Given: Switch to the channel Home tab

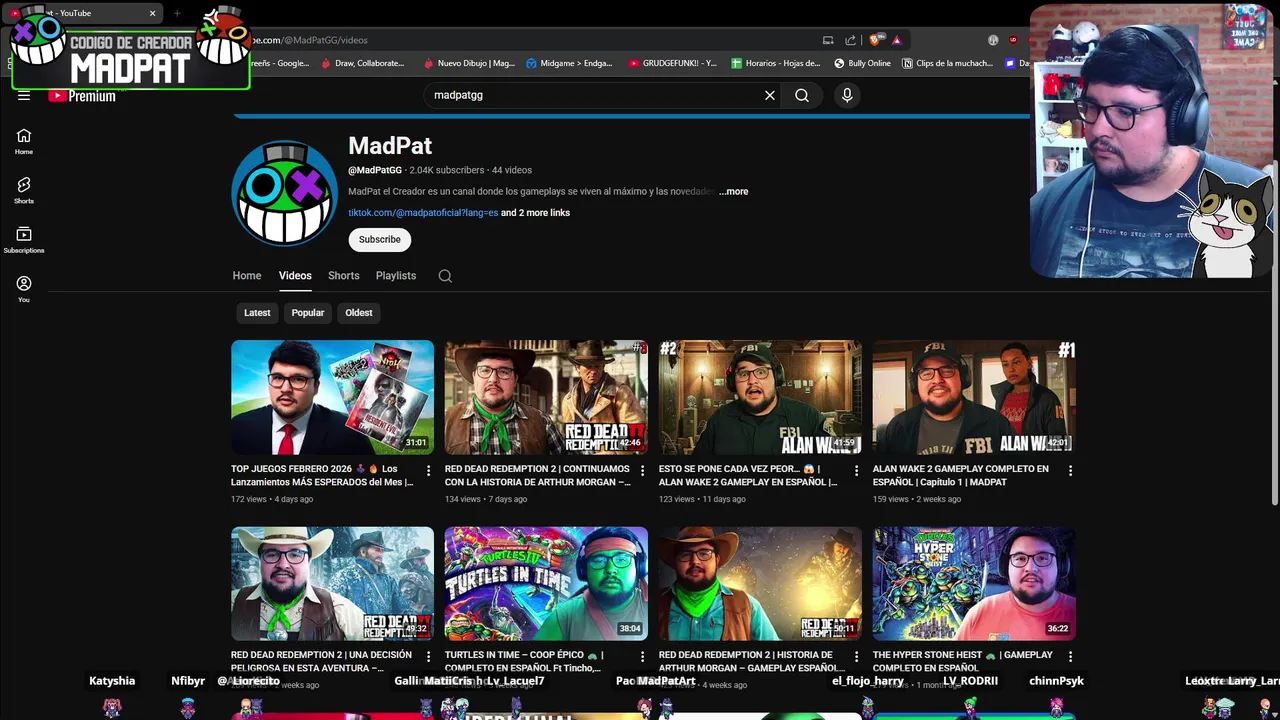Looking at the screenshot, I should coord(247,276).
